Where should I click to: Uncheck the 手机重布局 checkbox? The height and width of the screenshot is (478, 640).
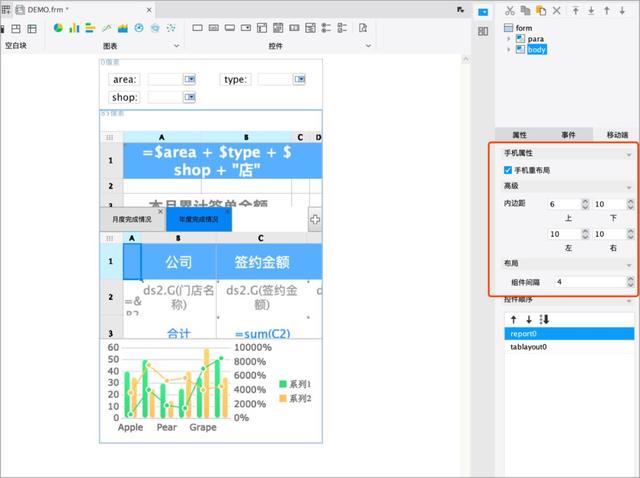[508, 170]
